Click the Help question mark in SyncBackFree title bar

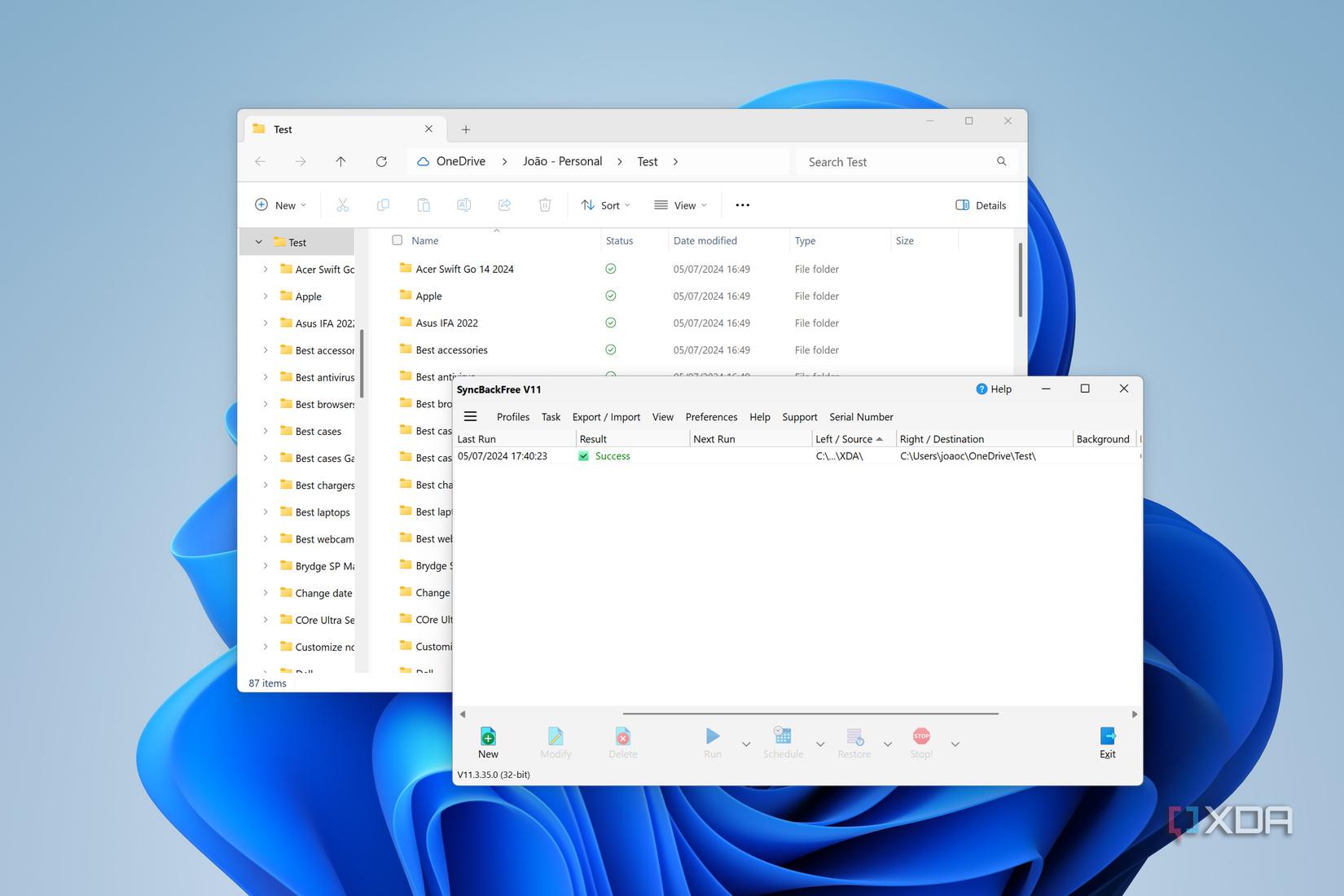point(982,389)
